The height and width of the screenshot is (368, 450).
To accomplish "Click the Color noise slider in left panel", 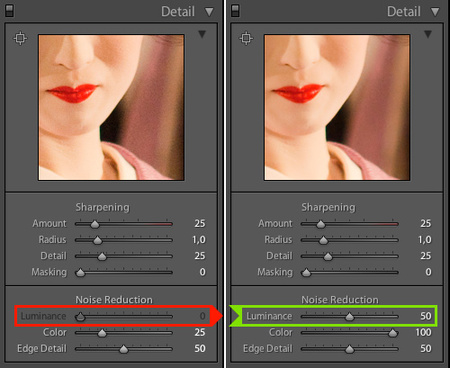I will click(124, 333).
